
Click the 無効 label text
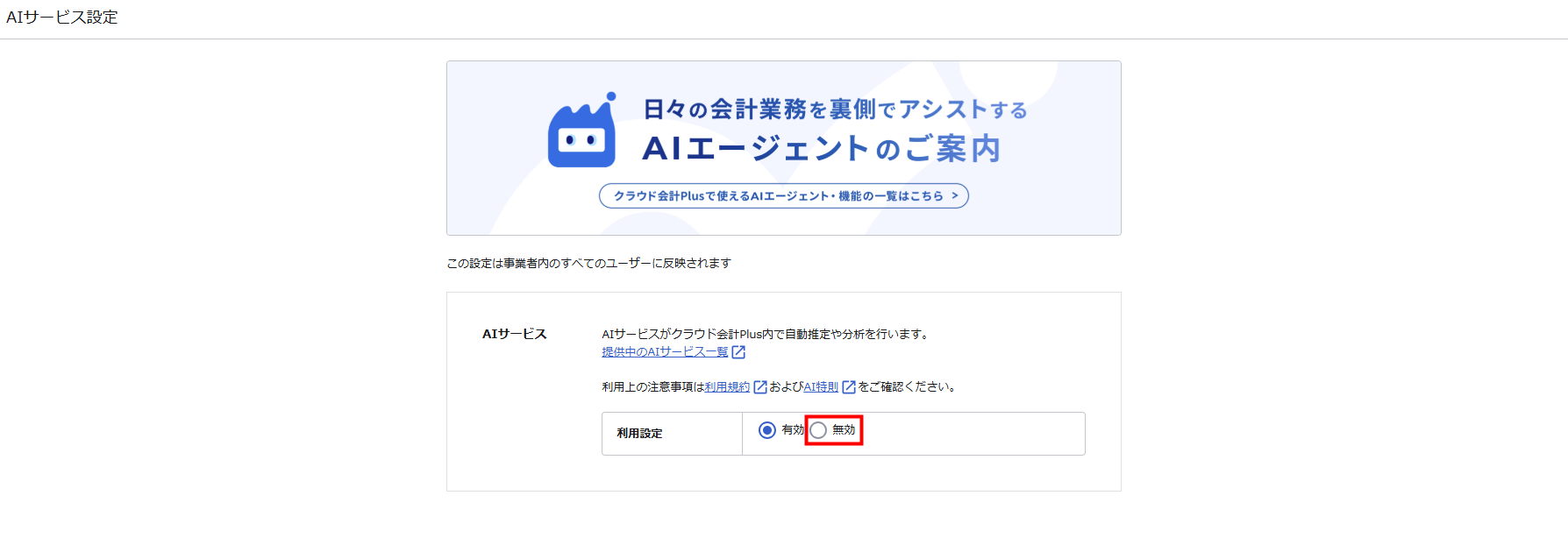tap(844, 430)
